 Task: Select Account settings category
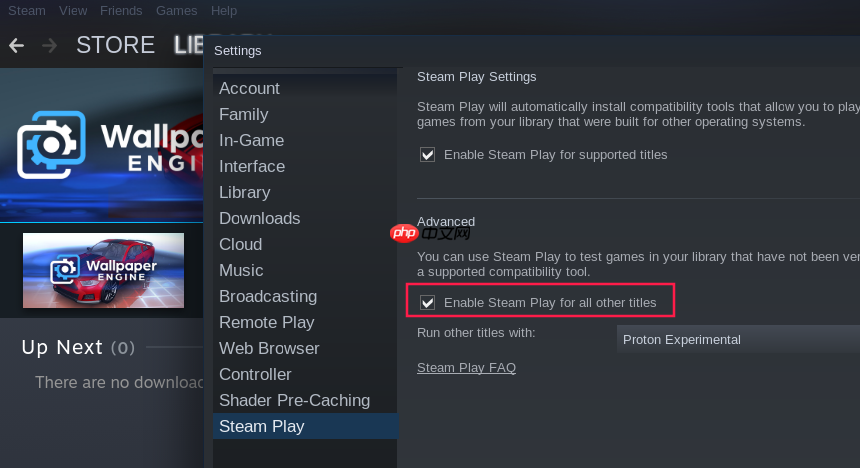click(x=249, y=88)
